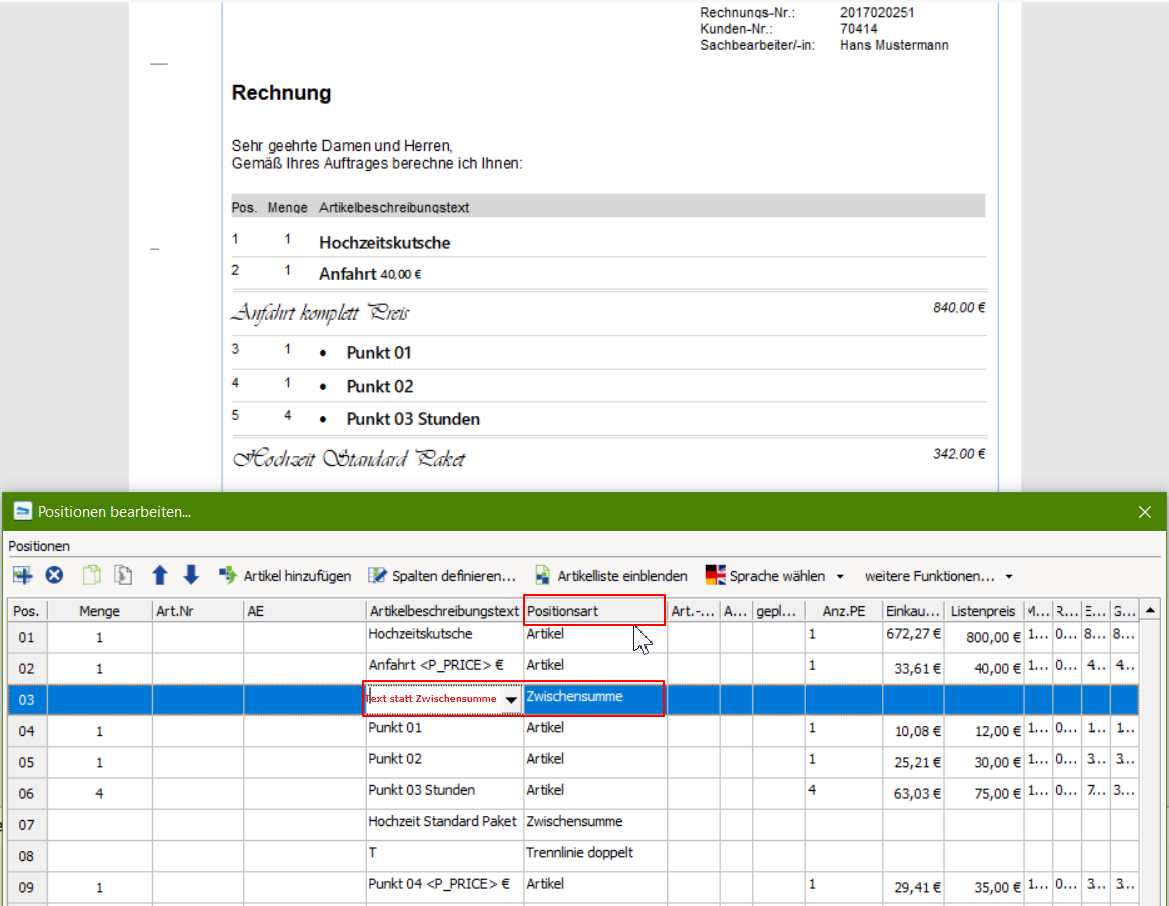Click the 800,00 € list price cell

point(983,638)
